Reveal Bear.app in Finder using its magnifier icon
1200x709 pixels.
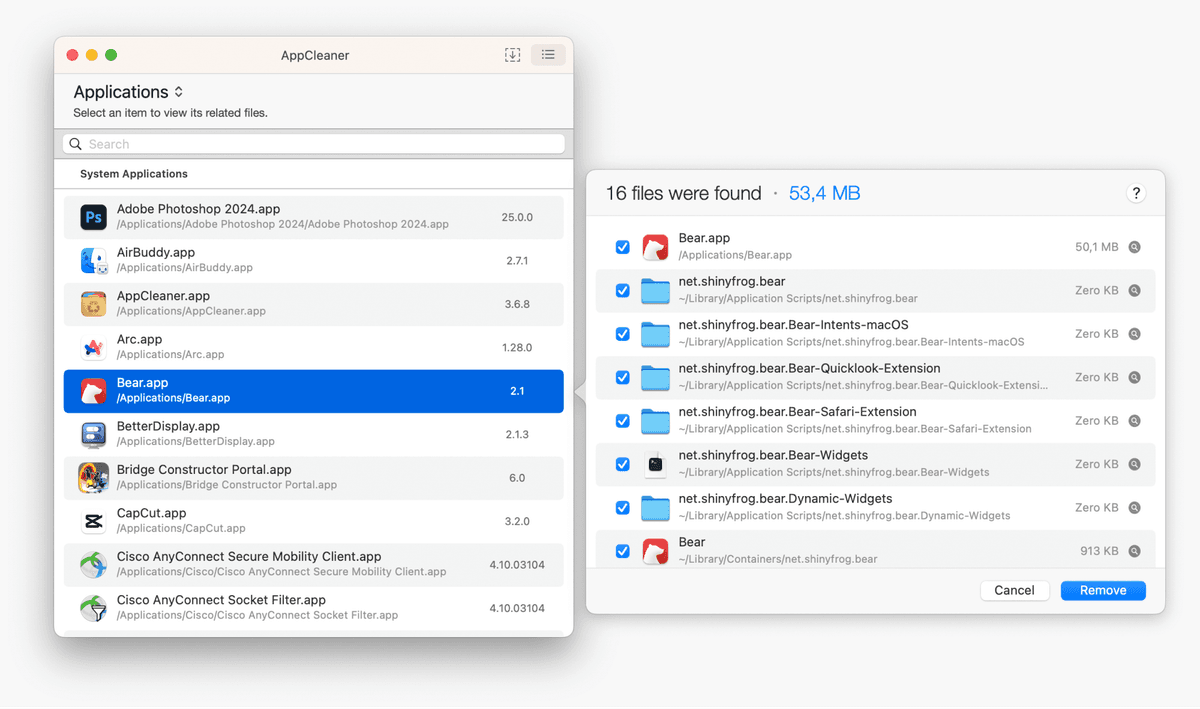[1134, 247]
